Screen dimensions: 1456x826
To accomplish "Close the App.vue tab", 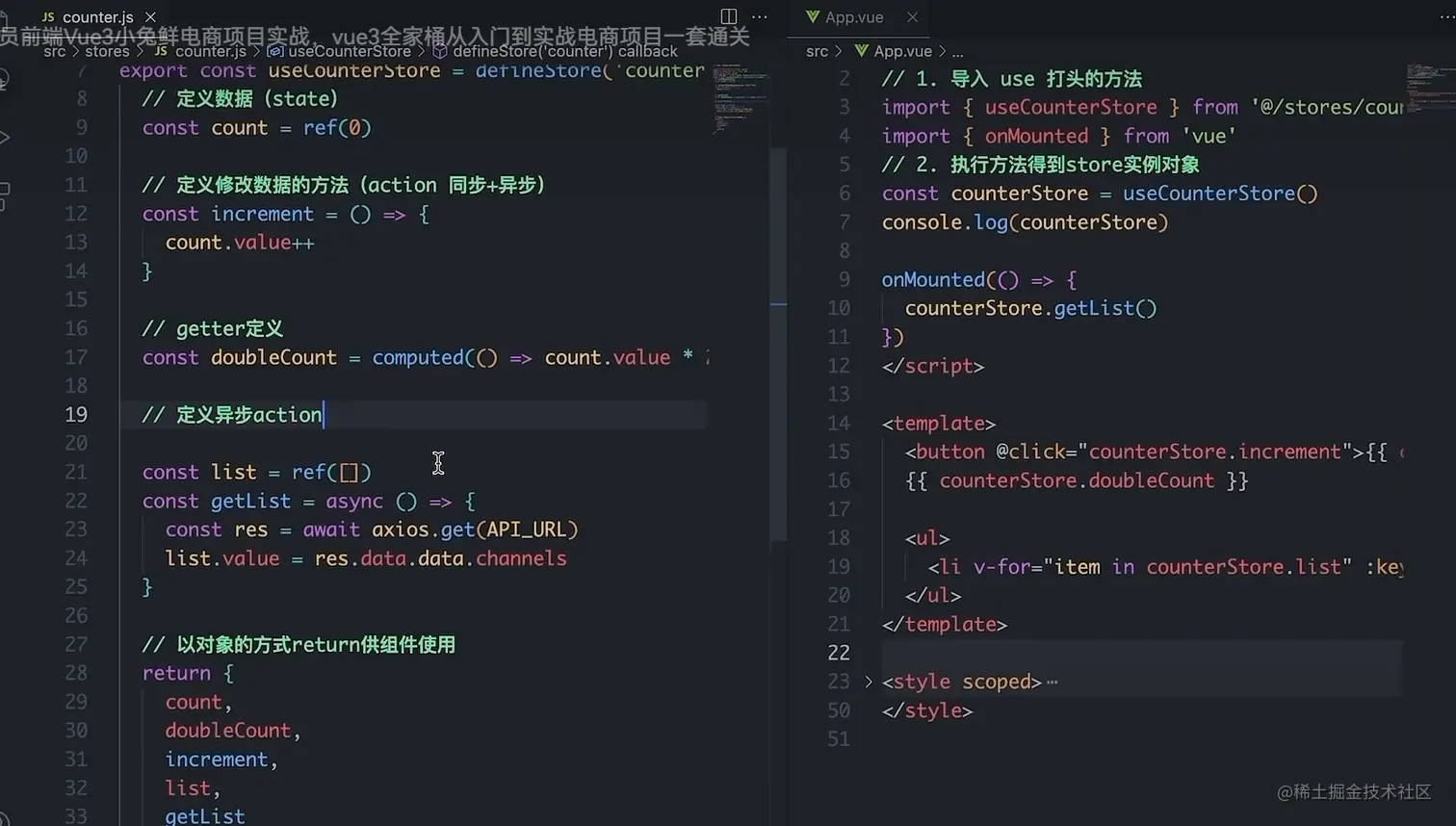I will 912,17.
